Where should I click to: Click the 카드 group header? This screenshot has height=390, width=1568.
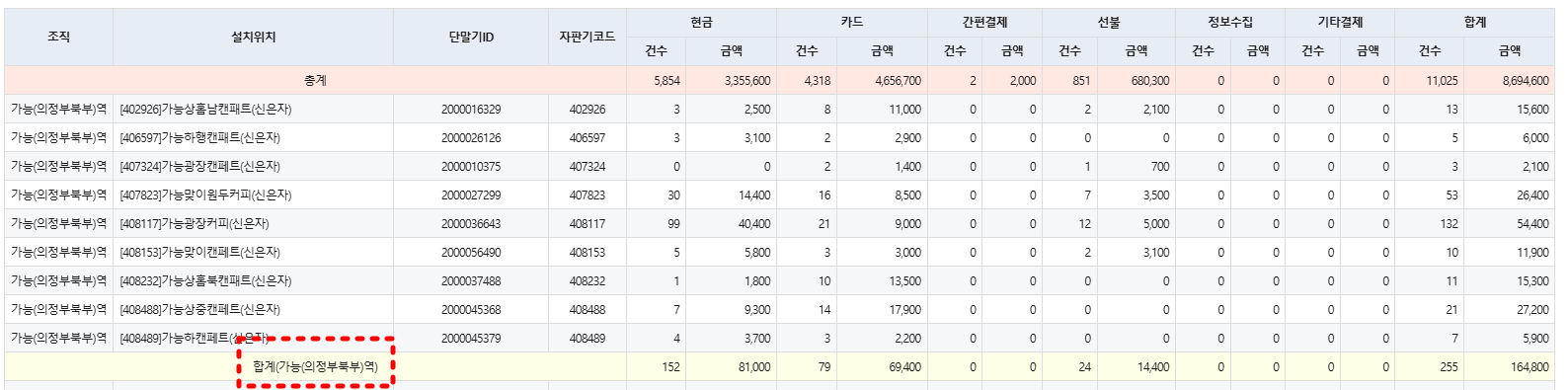click(x=852, y=22)
